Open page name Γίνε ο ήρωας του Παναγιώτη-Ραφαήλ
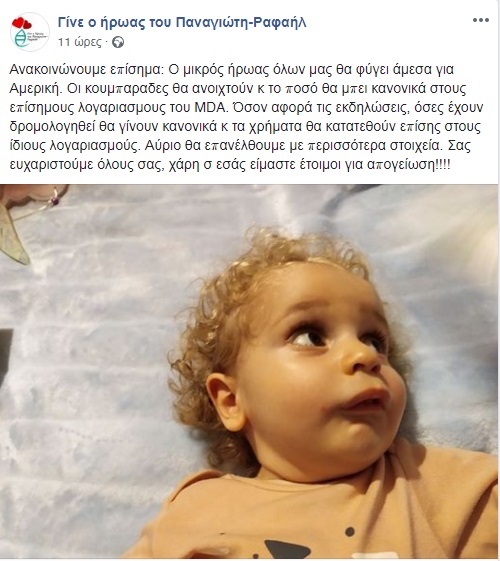500x561 pixels. (x=182, y=22)
